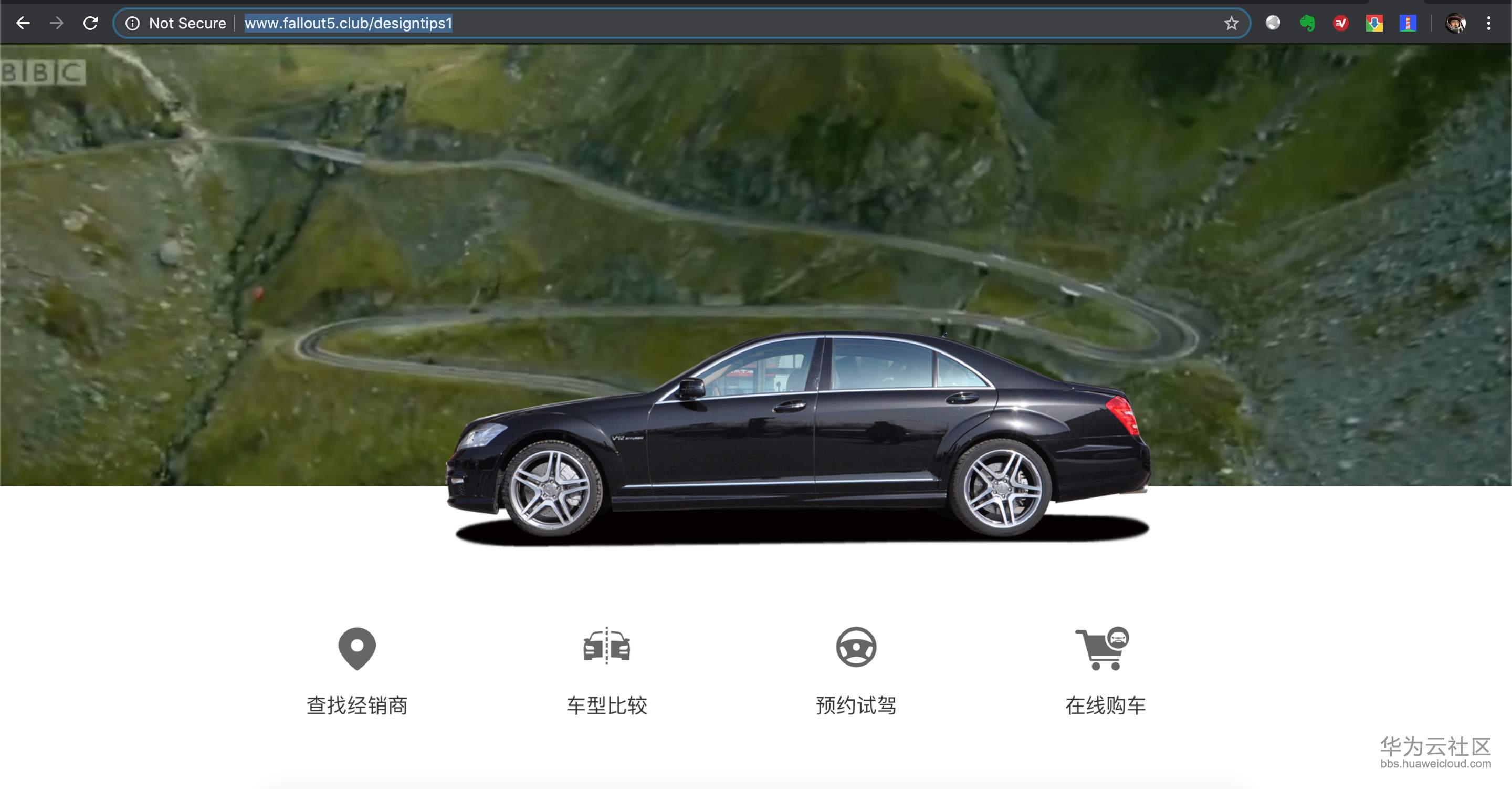Viewport: 1512px width, 789px height.
Task: Click the browser back arrow
Action: point(23,24)
